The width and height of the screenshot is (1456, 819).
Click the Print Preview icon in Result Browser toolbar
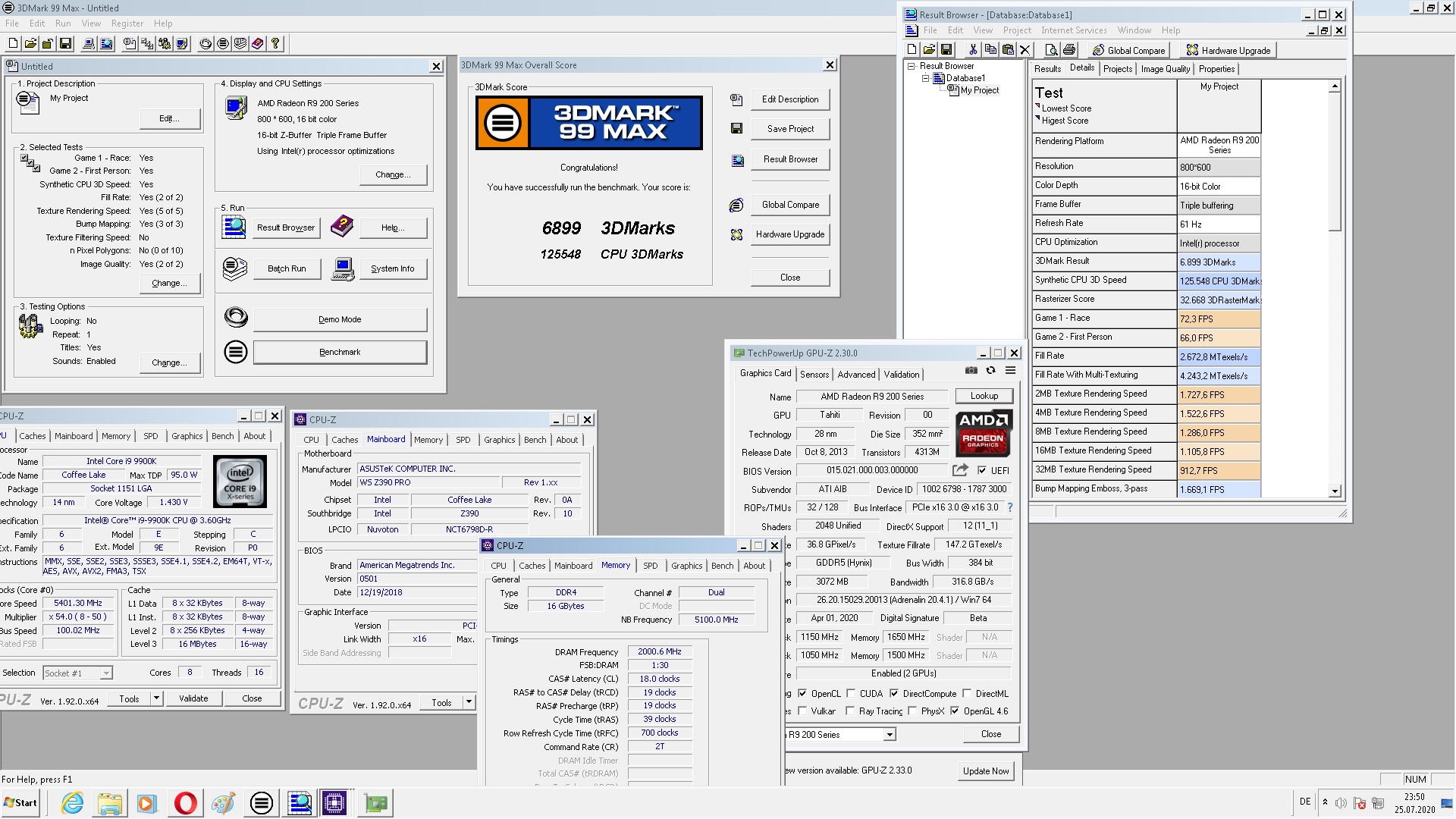[1051, 50]
